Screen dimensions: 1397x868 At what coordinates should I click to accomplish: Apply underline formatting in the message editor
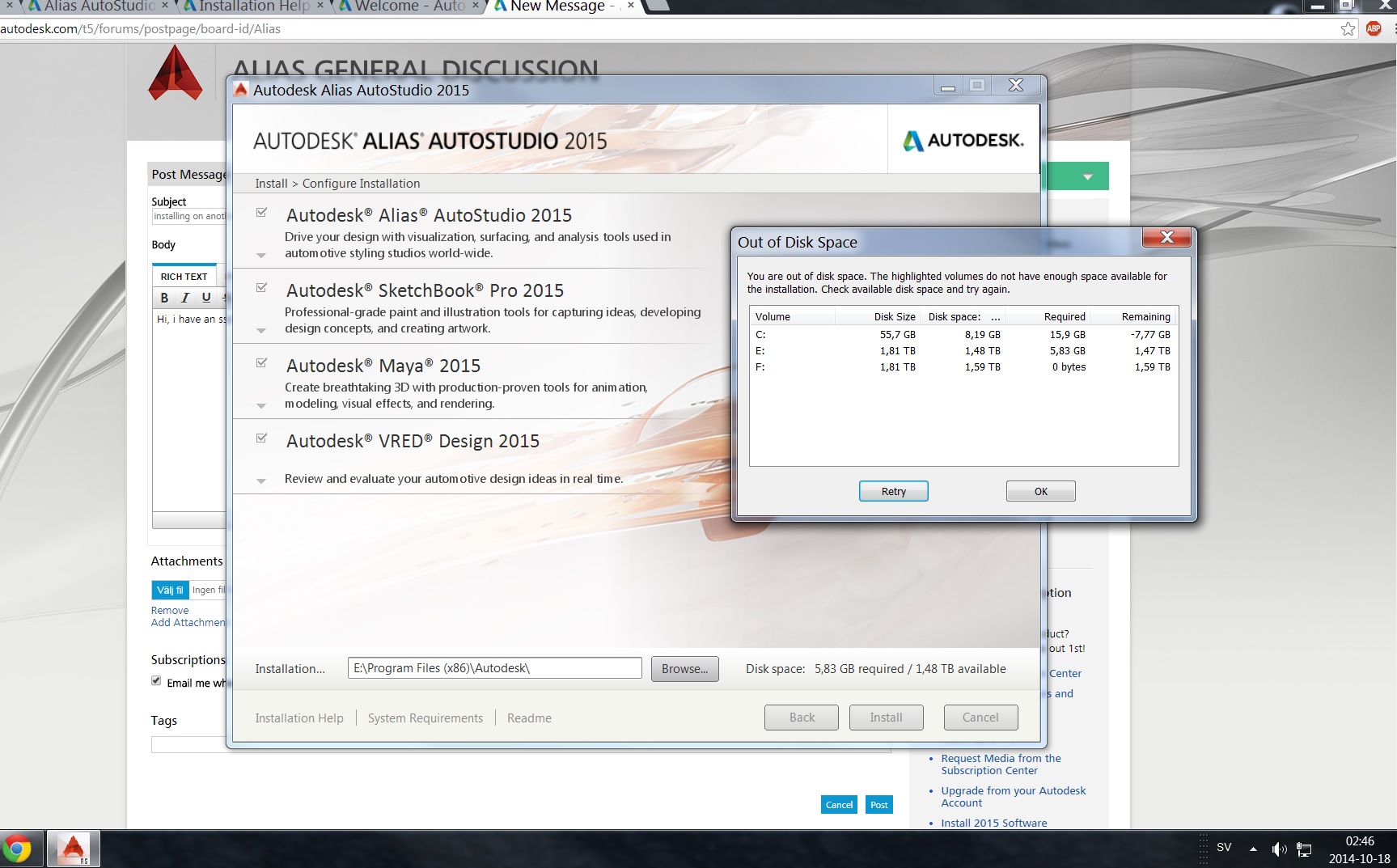206,298
